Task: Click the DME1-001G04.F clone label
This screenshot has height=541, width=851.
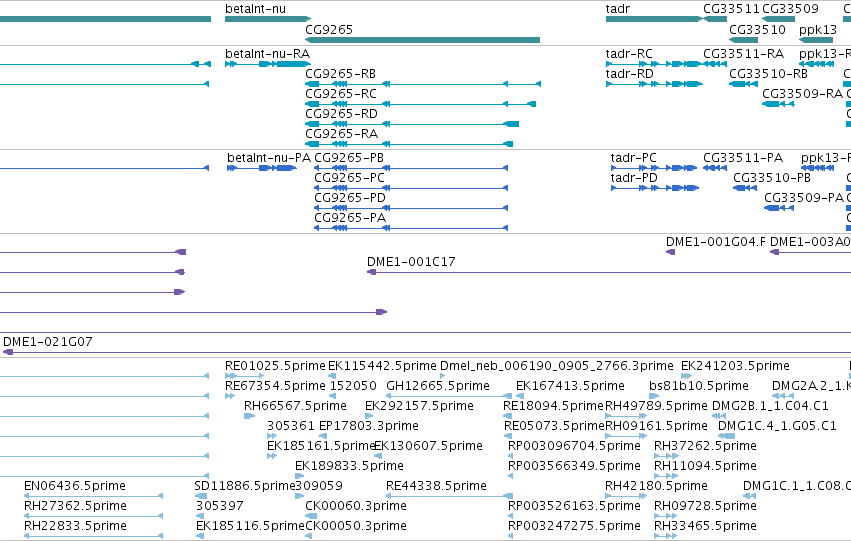Action: 716,242
